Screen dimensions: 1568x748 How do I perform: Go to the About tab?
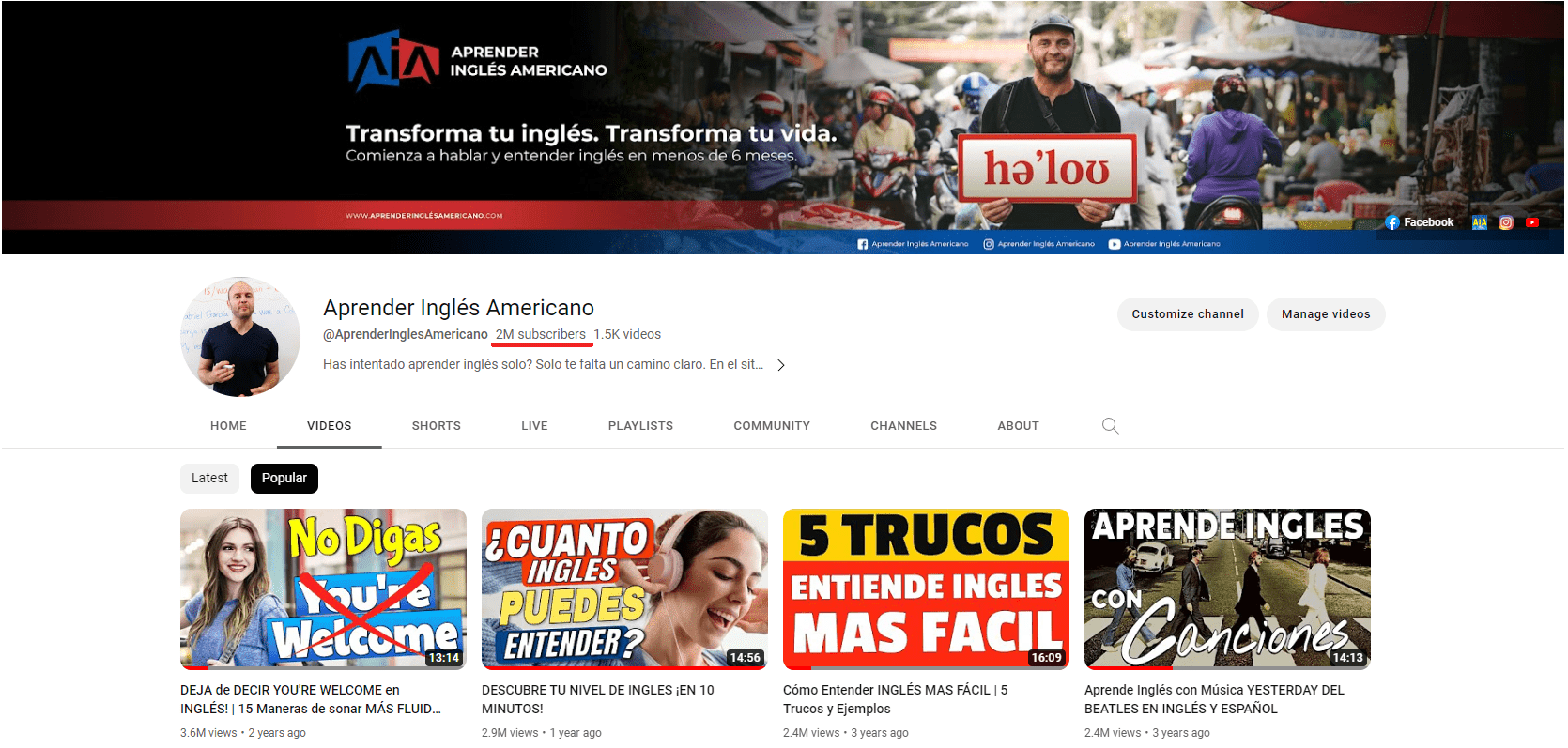point(1018,426)
